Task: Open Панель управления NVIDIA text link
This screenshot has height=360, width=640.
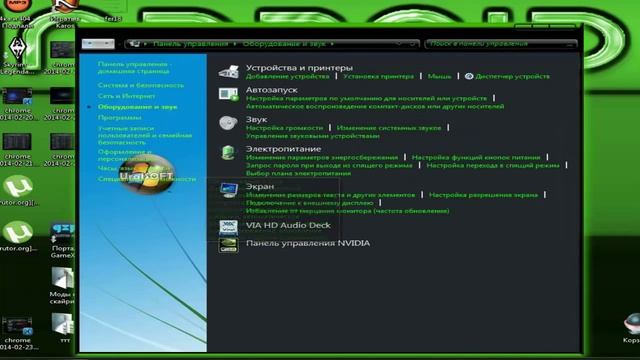Action: pyautogui.click(x=308, y=243)
